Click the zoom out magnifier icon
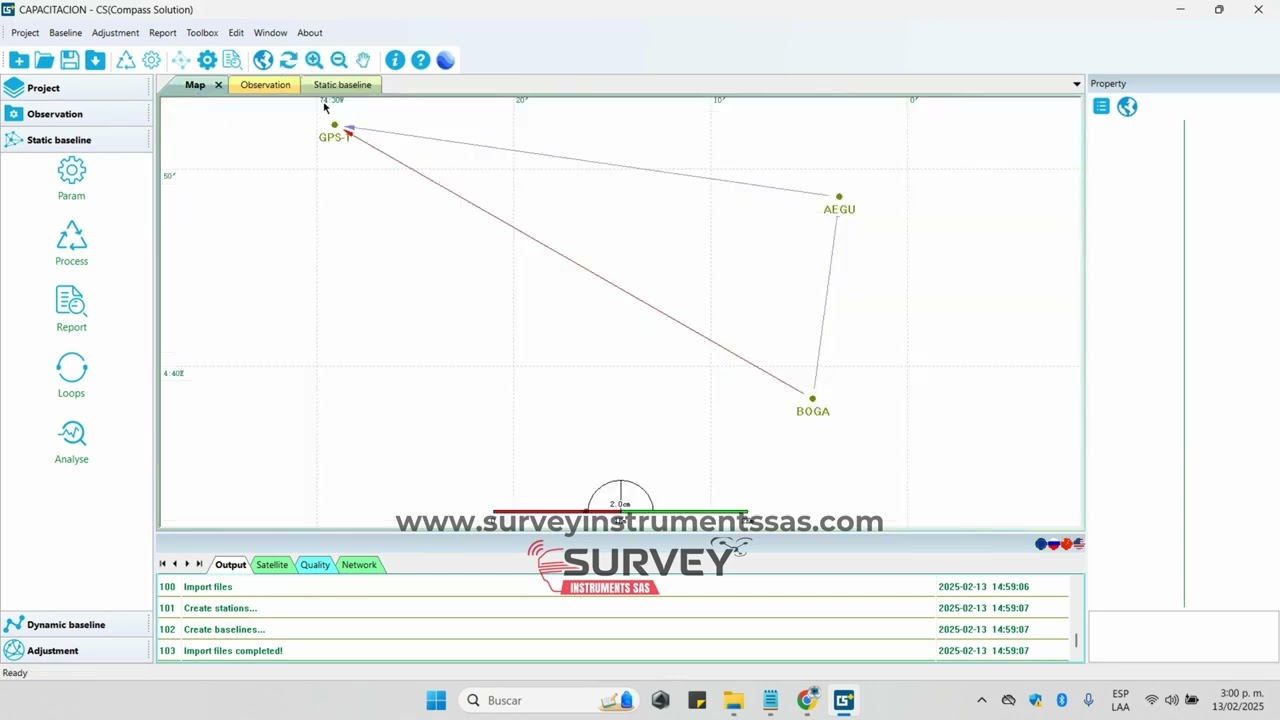Screen dimensions: 1280x720 coord(339,60)
